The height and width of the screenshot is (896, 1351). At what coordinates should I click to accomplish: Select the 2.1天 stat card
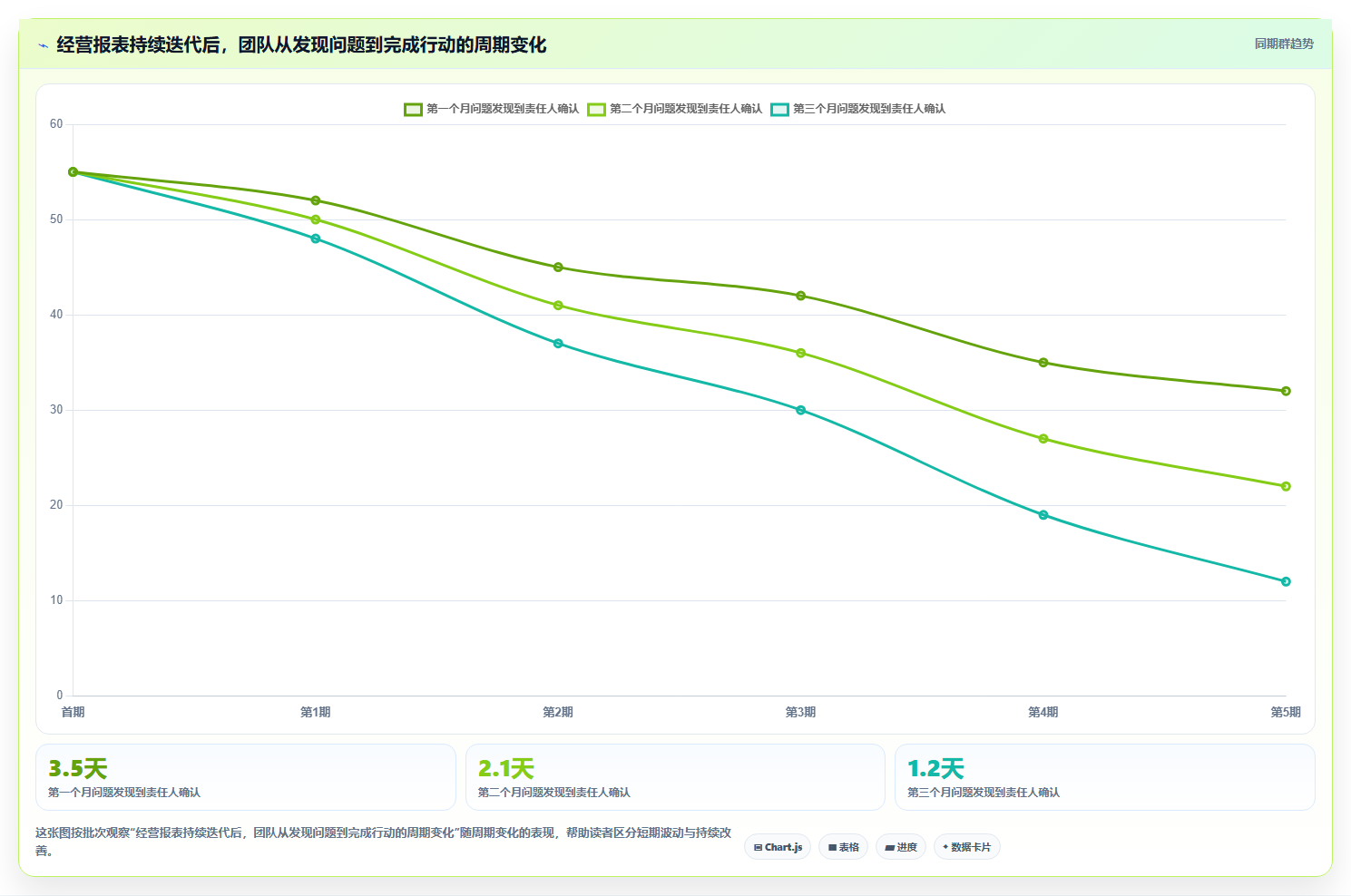click(x=675, y=777)
